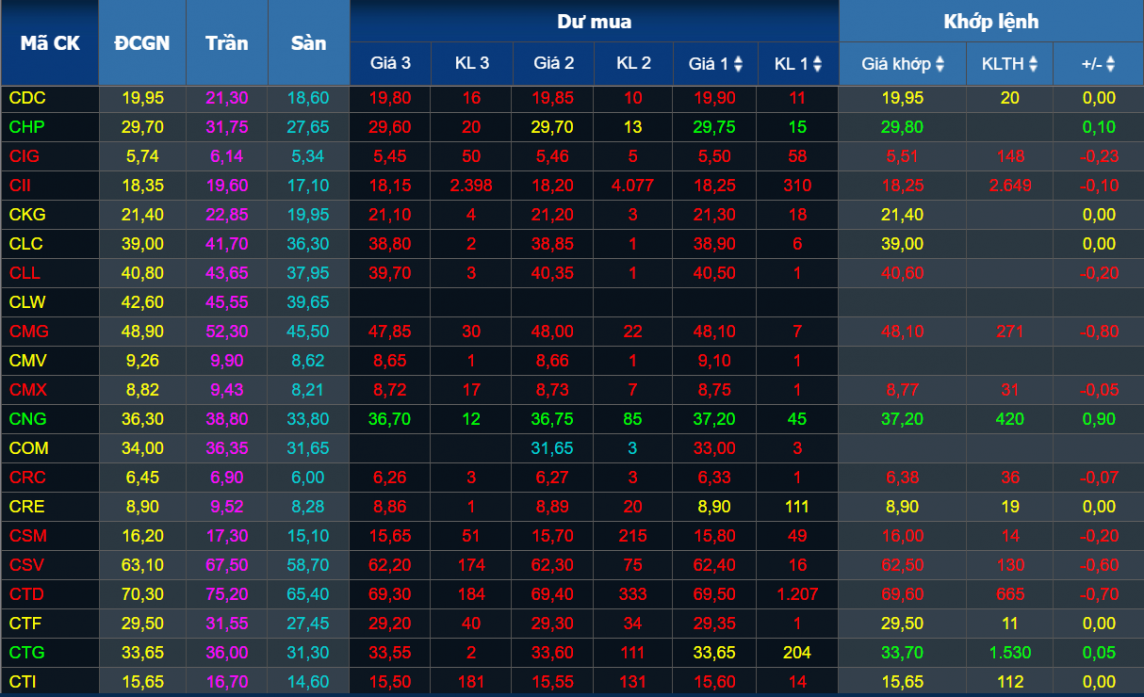Click the KL 2 column header

(x=633, y=63)
